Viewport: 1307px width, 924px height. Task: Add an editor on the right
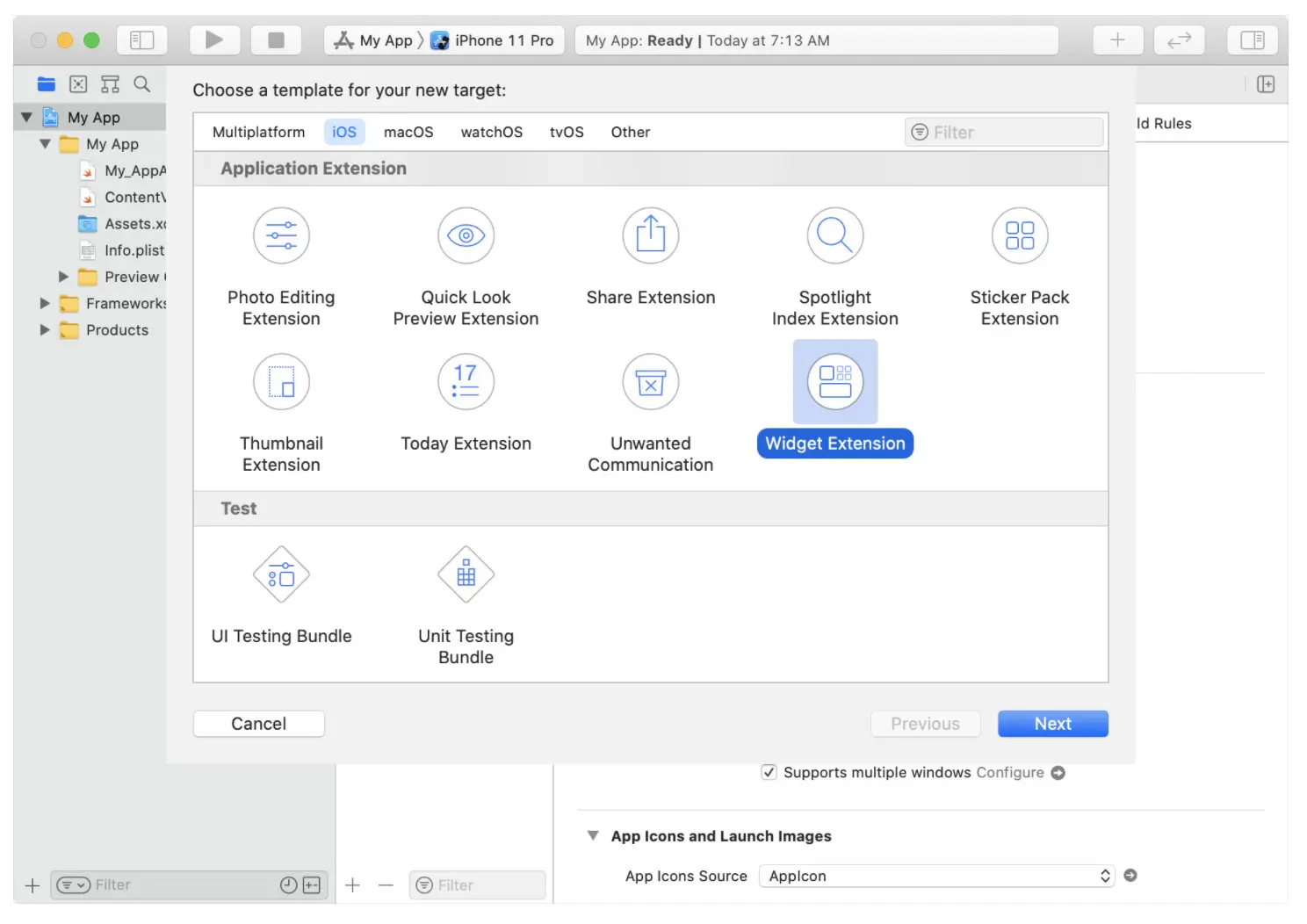tap(1266, 84)
